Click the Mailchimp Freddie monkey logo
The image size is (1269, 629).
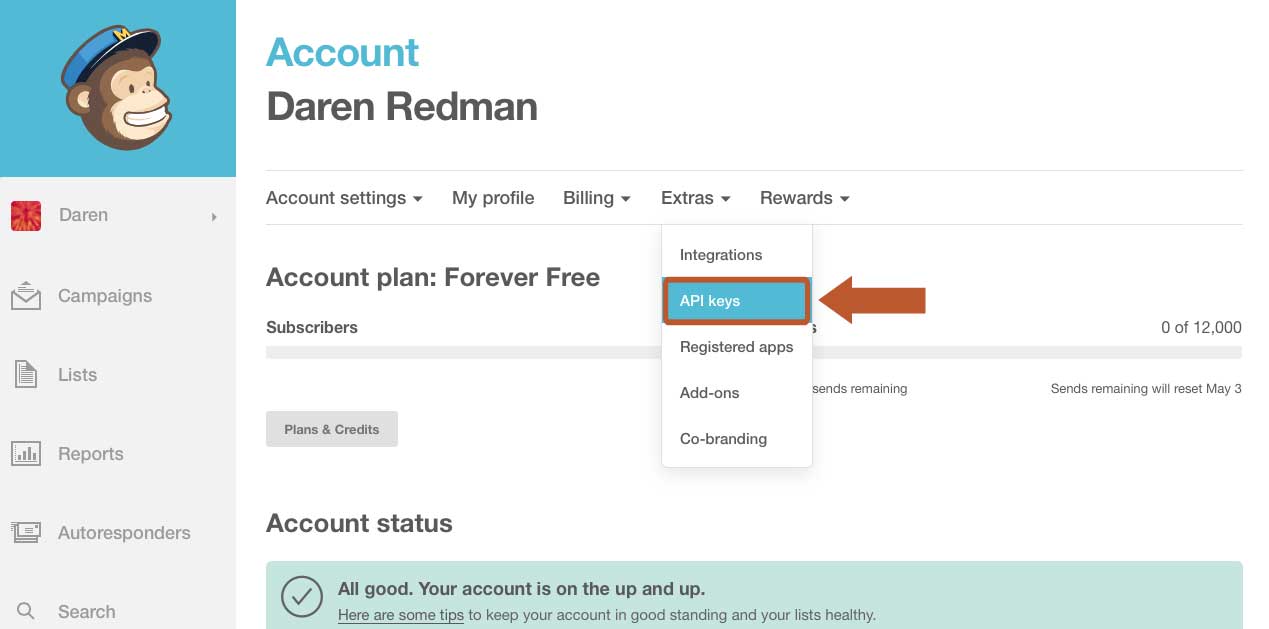pos(117,88)
